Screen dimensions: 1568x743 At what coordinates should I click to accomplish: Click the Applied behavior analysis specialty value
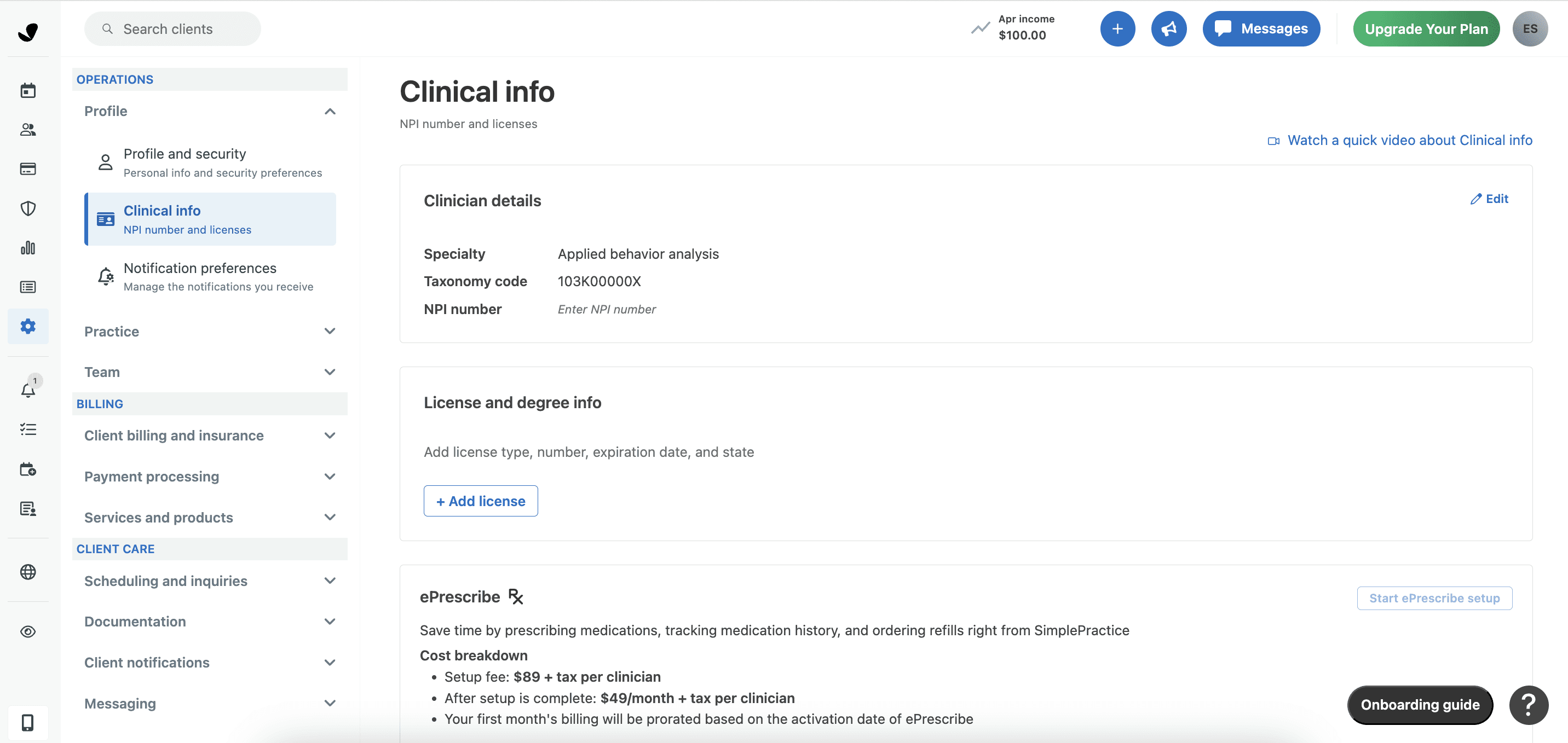(x=638, y=254)
